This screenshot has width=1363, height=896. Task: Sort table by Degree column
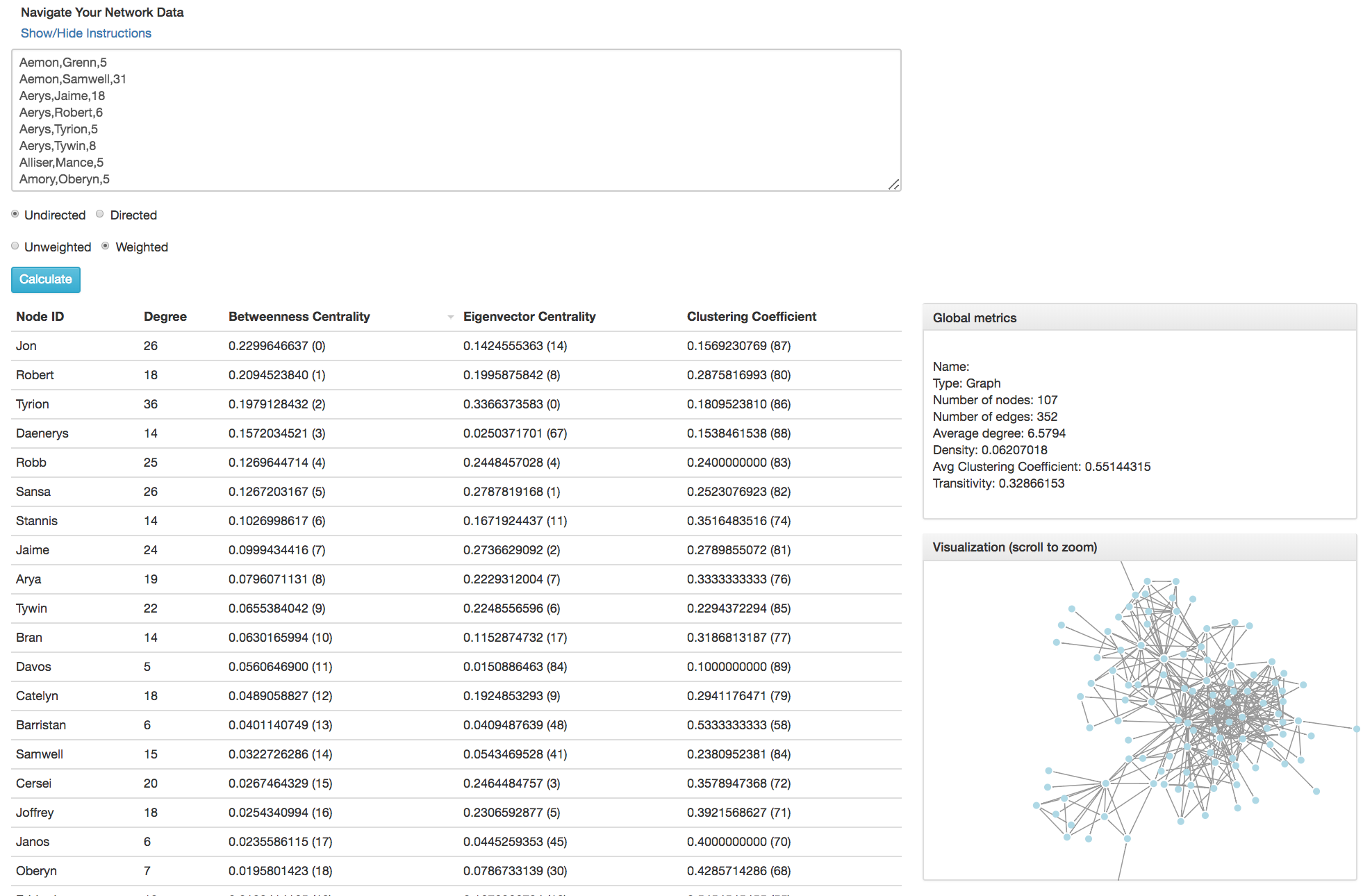tap(165, 317)
